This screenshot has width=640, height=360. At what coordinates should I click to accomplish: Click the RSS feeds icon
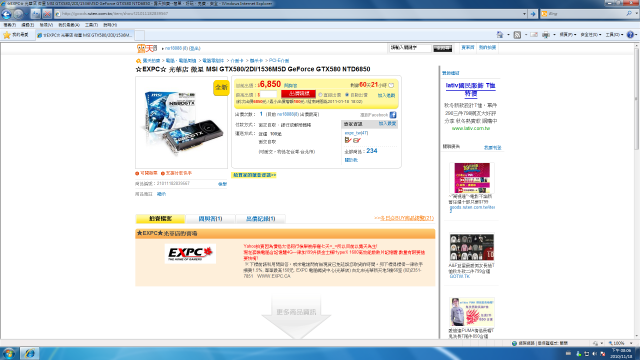[x=517, y=35]
